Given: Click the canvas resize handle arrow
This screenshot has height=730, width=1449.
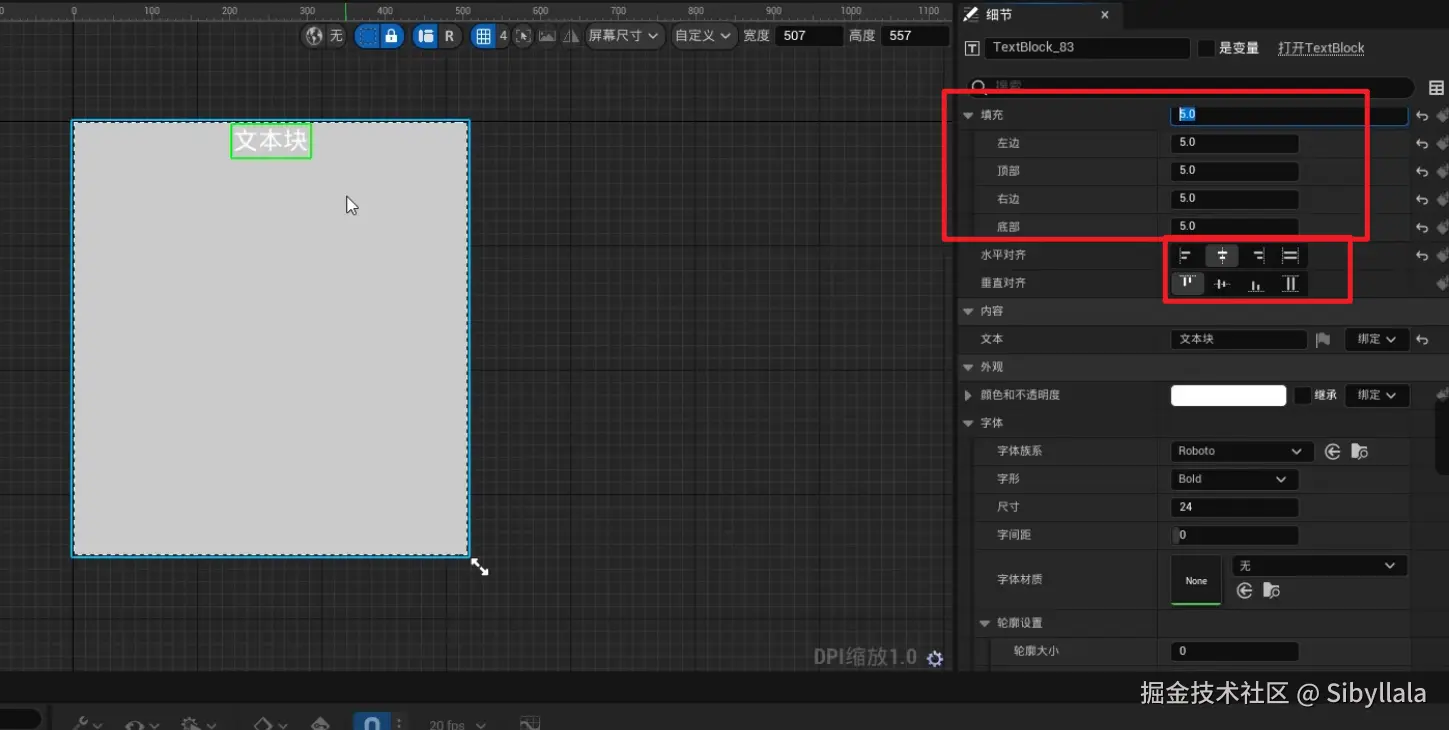Looking at the screenshot, I should pyautogui.click(x=480, y=566).
